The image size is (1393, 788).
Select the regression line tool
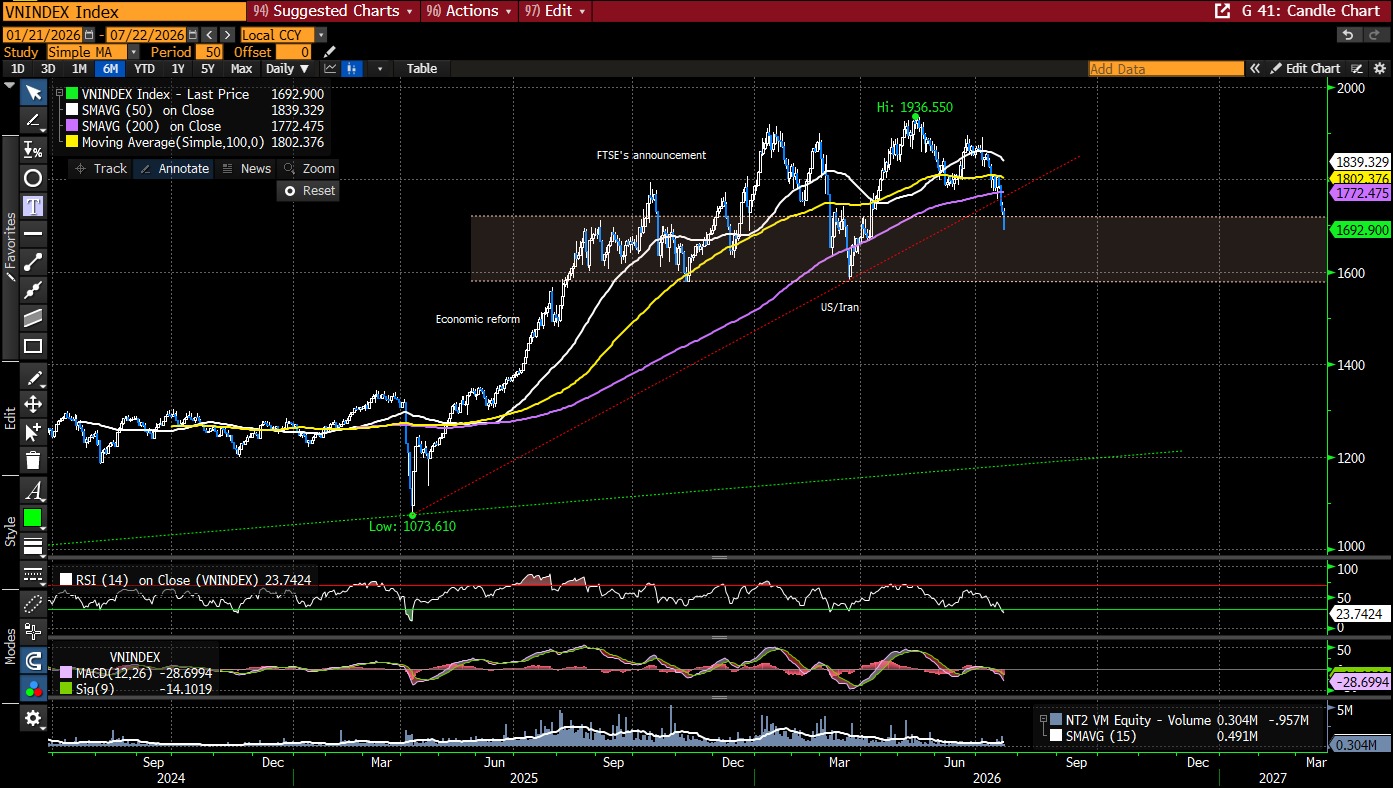pos(33,290)
